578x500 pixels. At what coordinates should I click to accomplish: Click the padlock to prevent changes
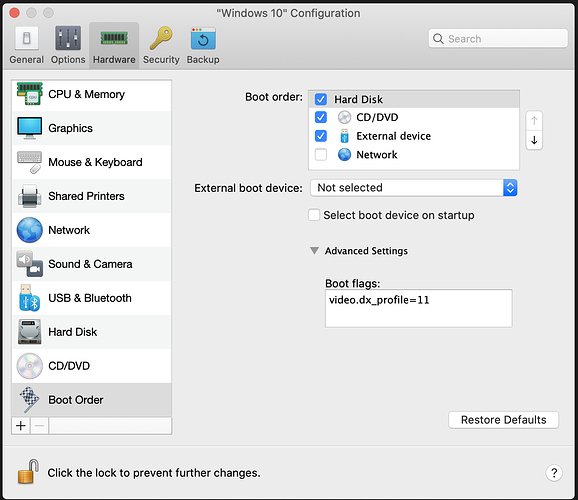[x=28, y=472]
